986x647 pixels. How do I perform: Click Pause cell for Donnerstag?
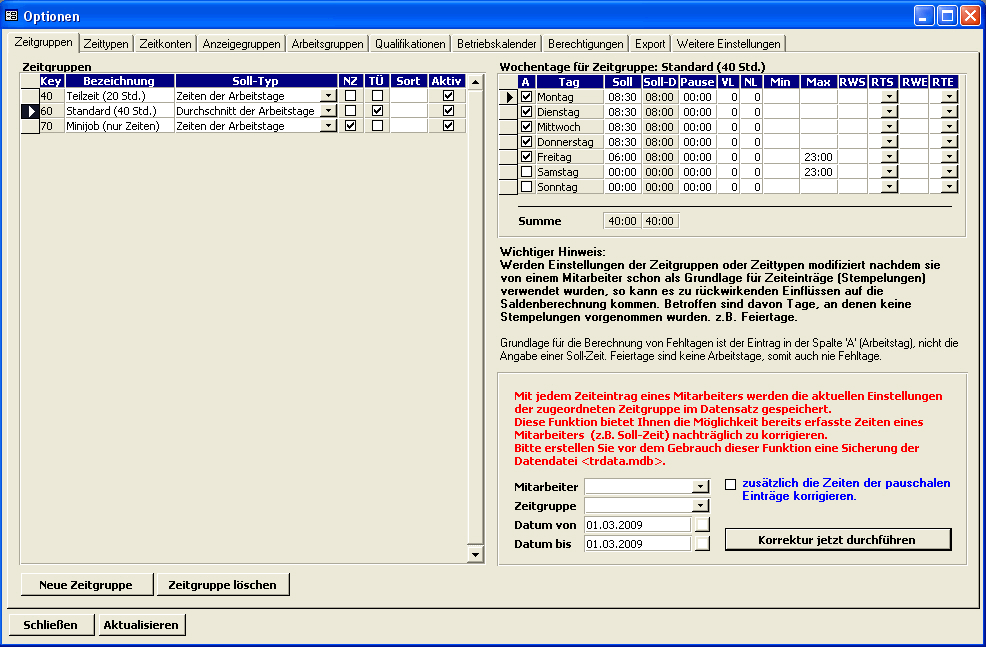click(x=697, y=142)
